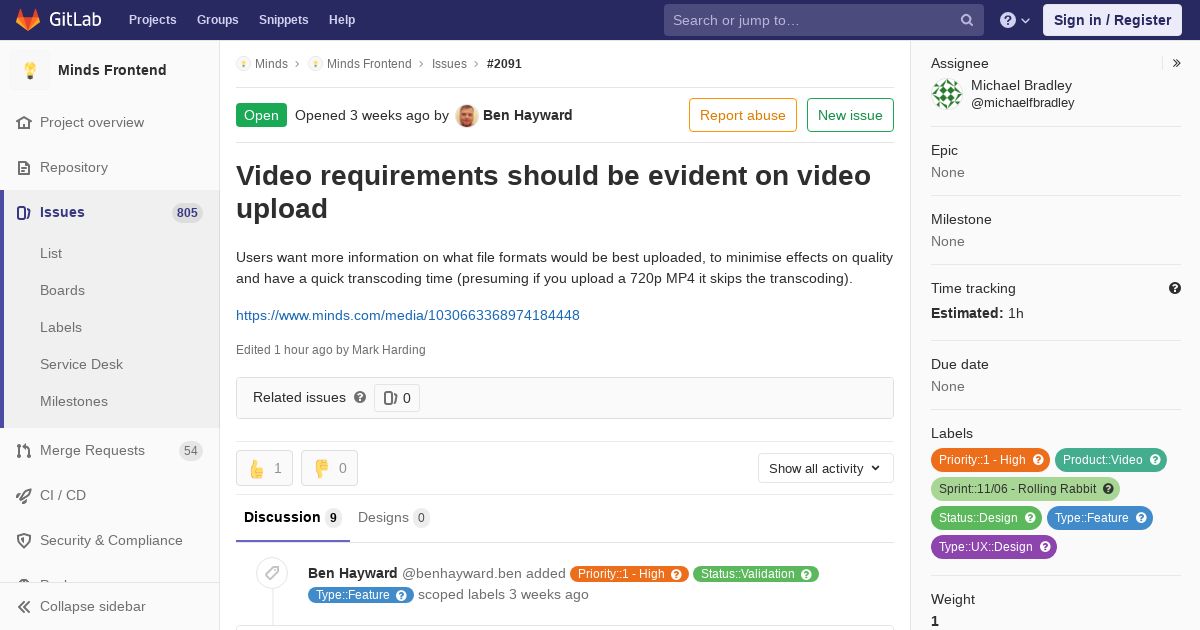The width and height of the screenshot is (1200, 630).
Task: Click Ben Hayward's avatar near Opened
Action: [x=466, y=115]
